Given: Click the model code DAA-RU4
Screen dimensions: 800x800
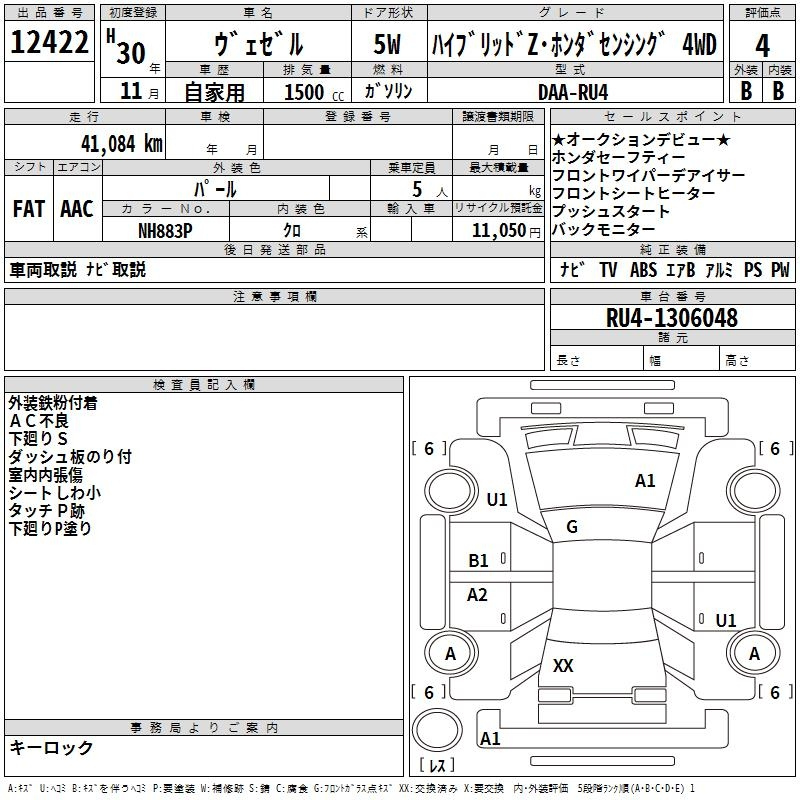Looking at the screenshot, I should [573, 92].
